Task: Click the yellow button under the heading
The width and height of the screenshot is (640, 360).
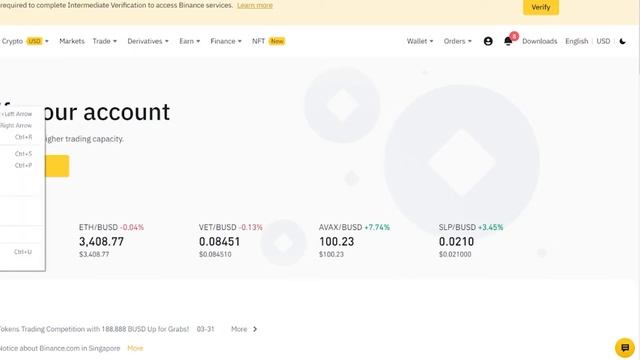Action: [x=57, y=166]
